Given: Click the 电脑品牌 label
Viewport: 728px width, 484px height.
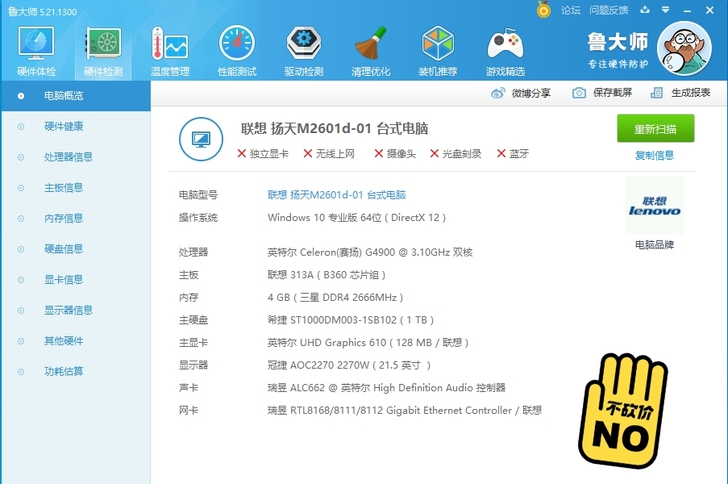Looking at the screenshot, I should pyautogui.click(x=655, y=245).
